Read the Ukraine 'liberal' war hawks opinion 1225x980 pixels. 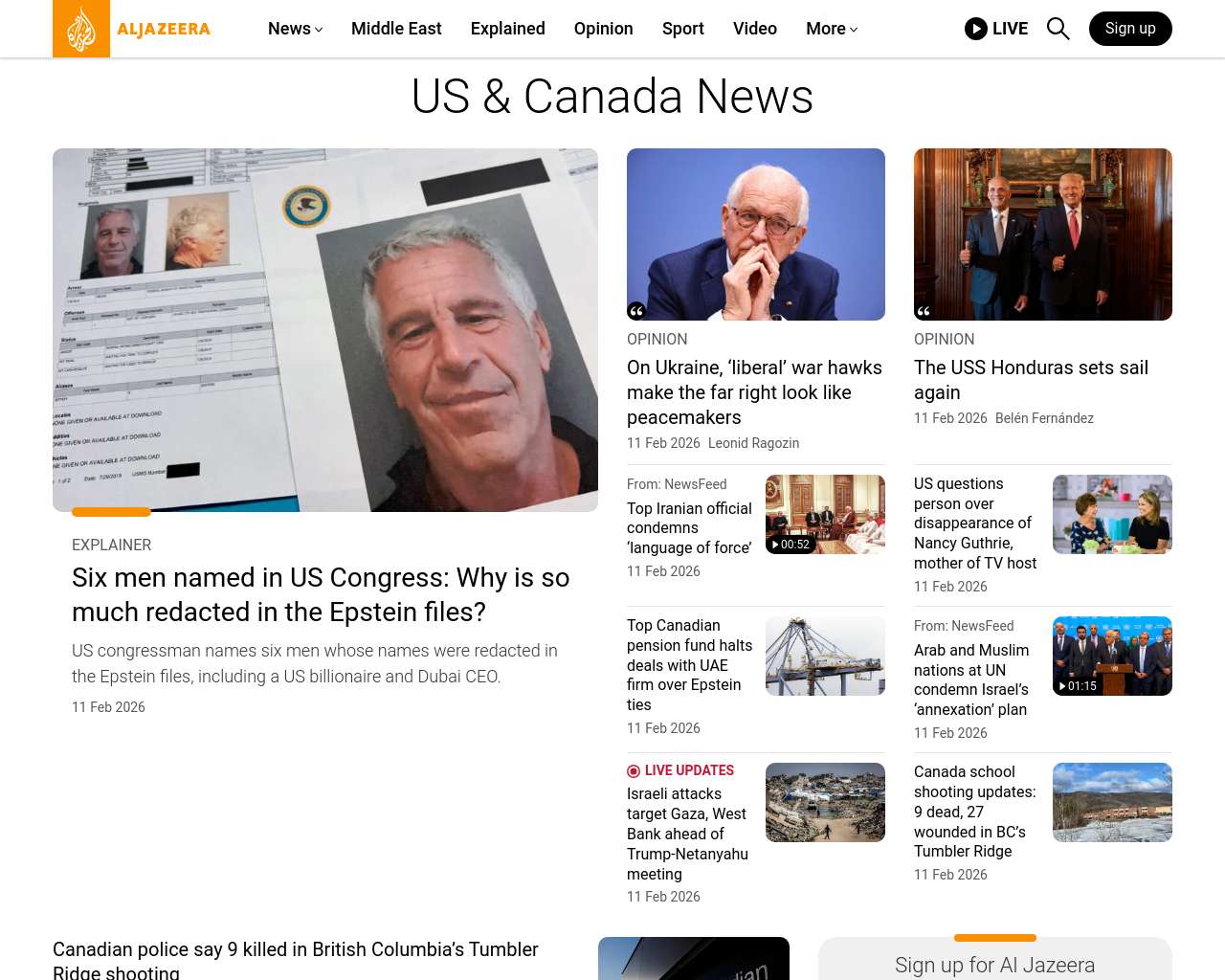pyautogui.click(x=754, y=392)
